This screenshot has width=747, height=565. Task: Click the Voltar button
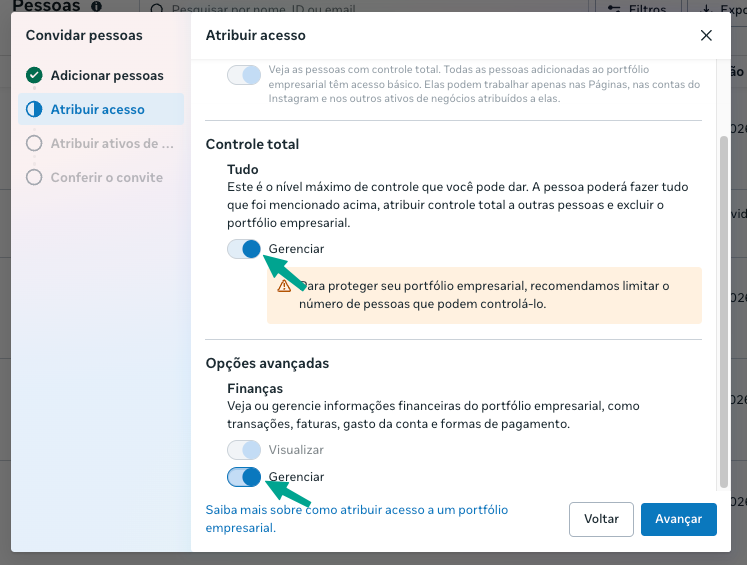601,519
